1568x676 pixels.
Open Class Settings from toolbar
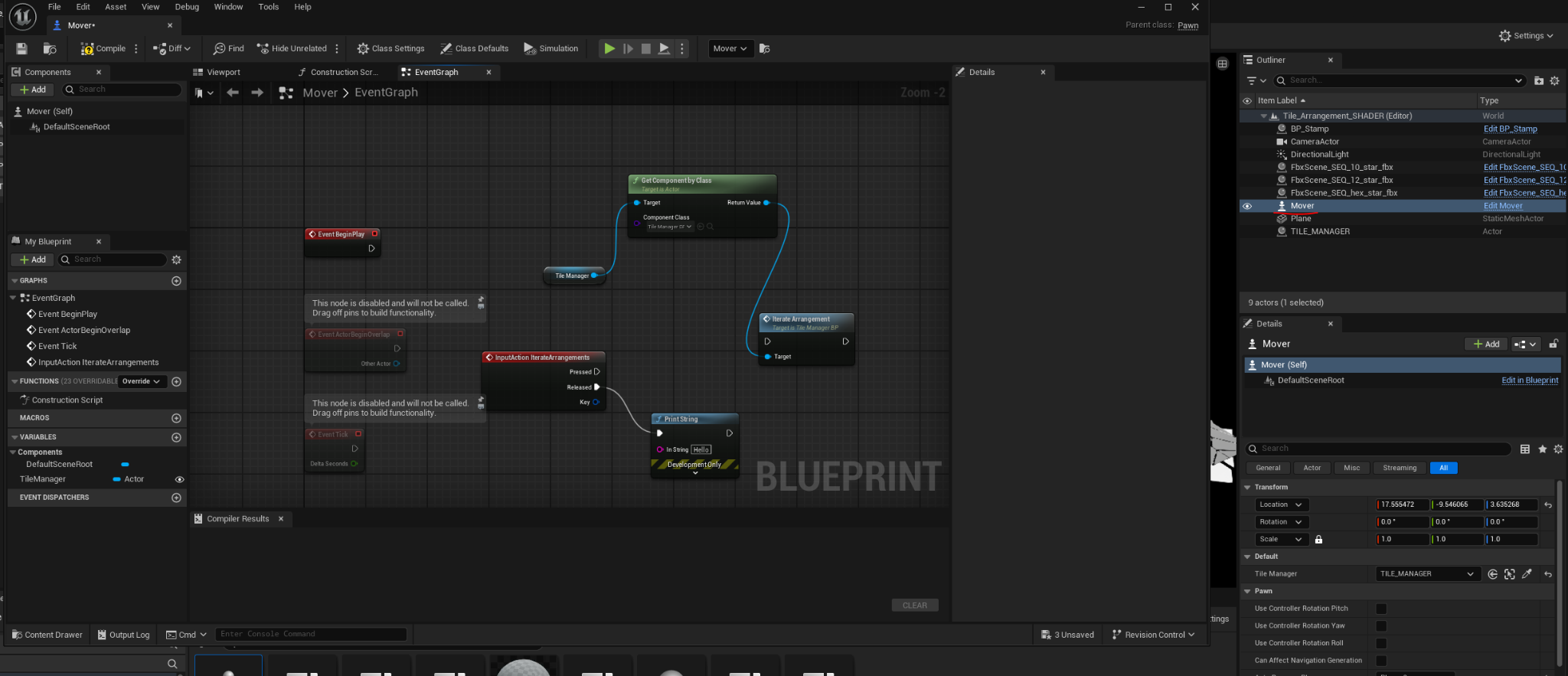(390, 48)
